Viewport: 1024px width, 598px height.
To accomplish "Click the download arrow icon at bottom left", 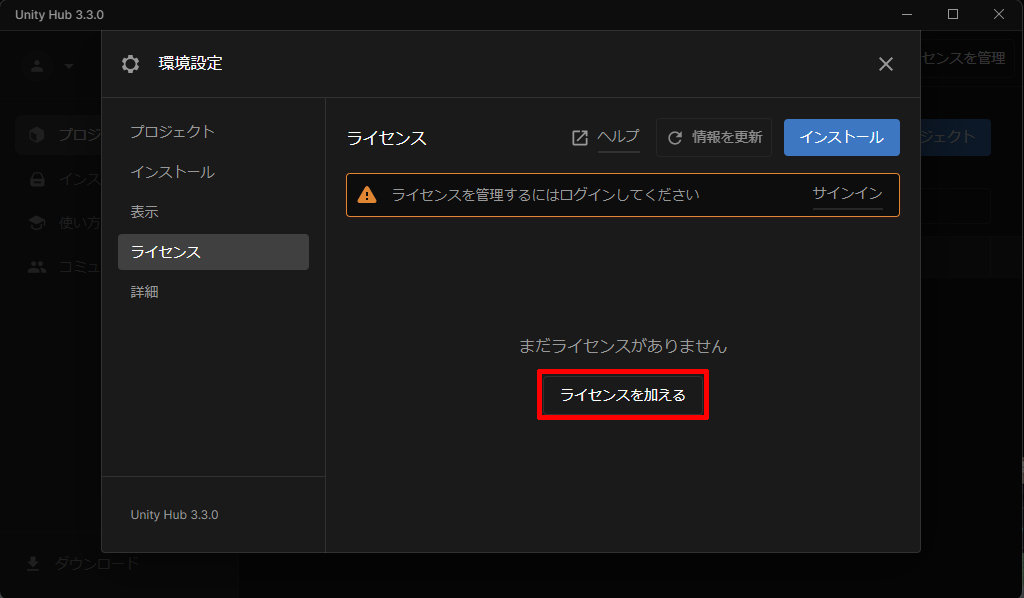I will [x=33, y=564].
